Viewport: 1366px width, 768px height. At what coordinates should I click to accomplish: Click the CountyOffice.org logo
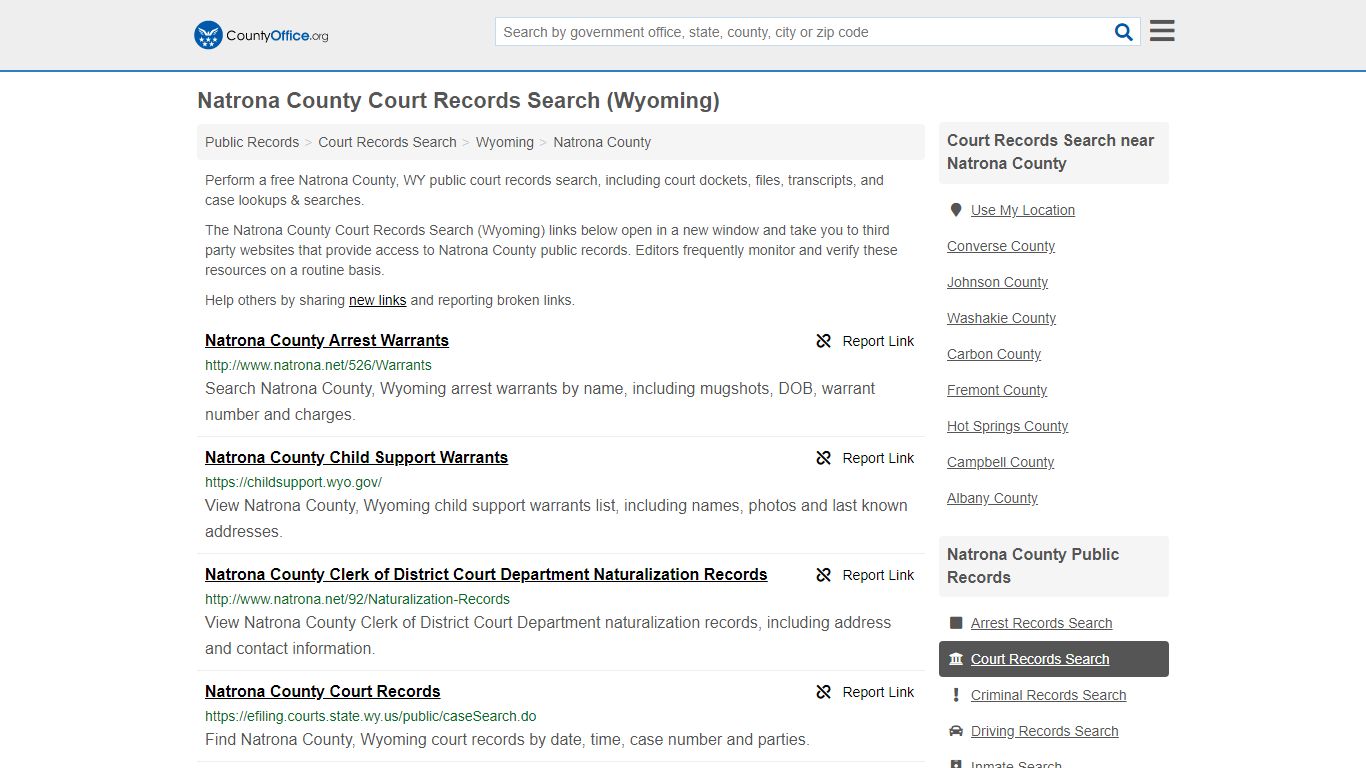click(261, 35)
